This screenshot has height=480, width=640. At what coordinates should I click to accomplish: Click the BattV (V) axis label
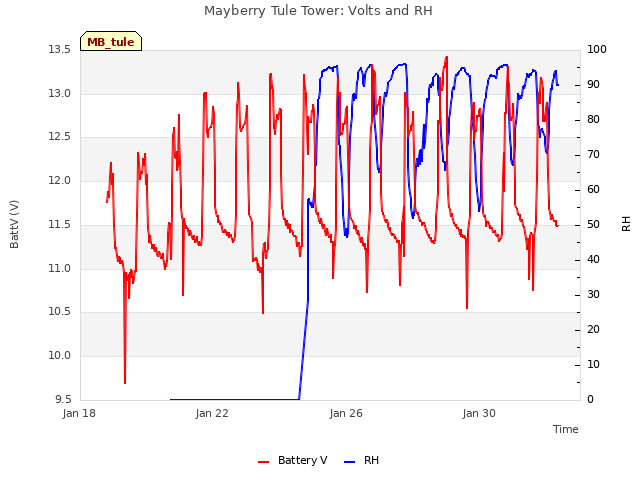tap(14, 224)
